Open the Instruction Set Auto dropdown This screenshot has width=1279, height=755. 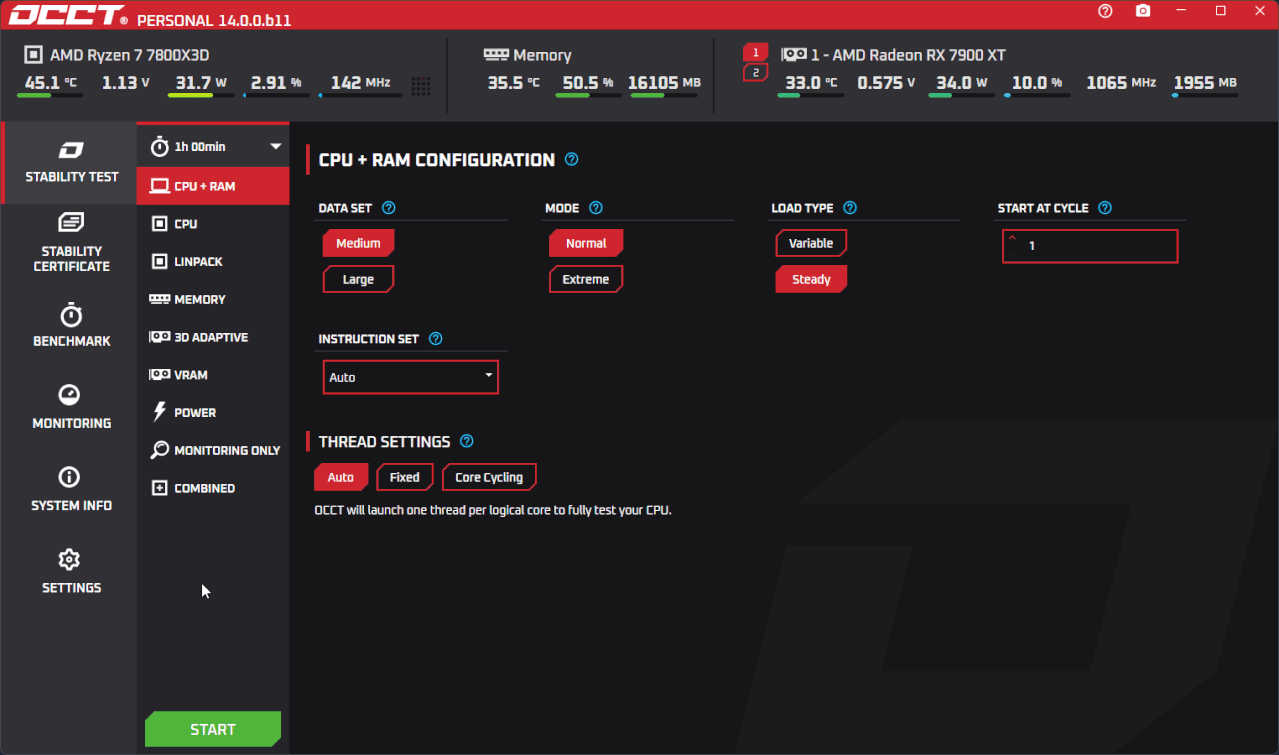coord(410,377)
